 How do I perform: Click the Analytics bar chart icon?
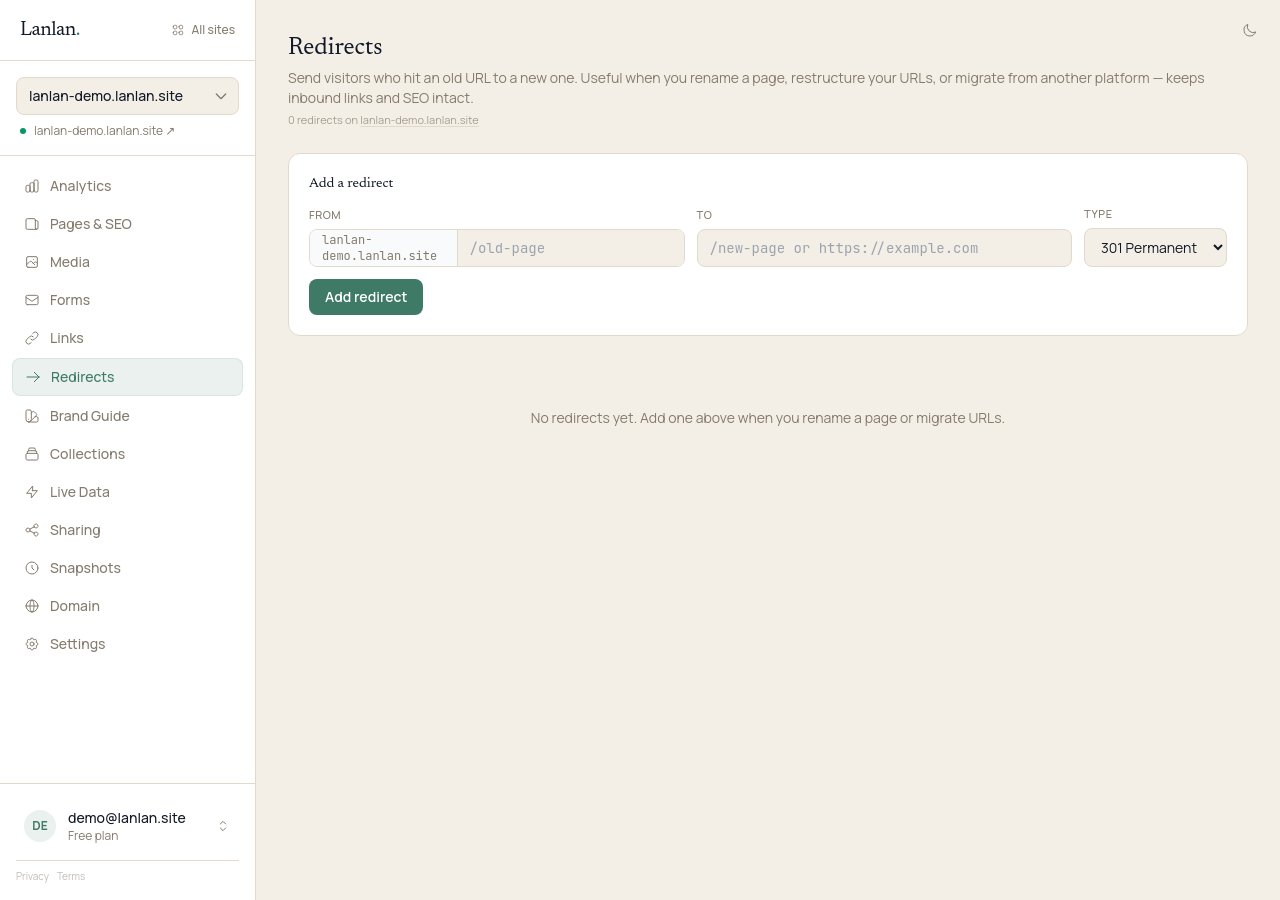32,186
